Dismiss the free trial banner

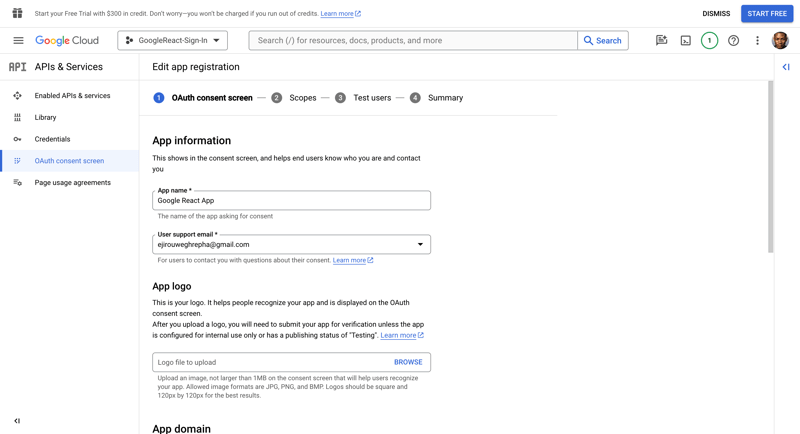point(716,14)
